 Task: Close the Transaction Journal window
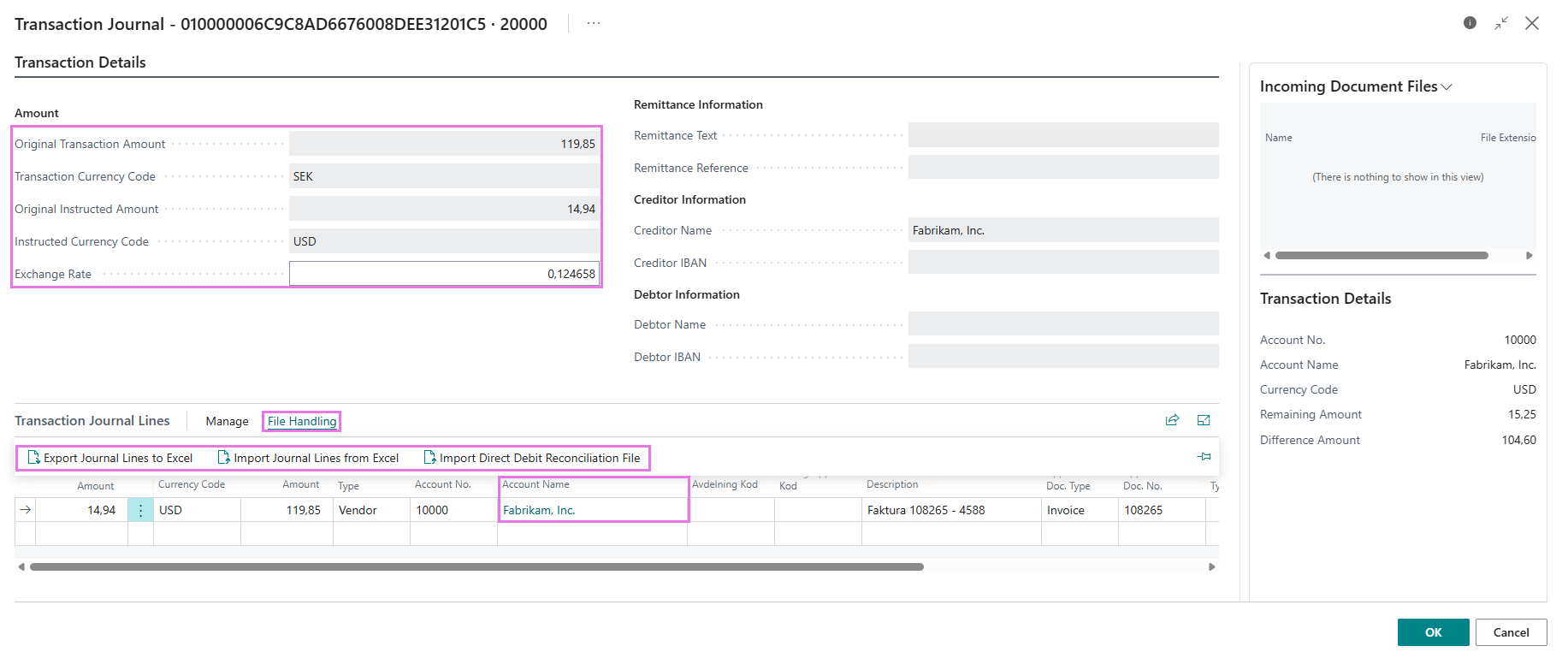pos(1532,23)
